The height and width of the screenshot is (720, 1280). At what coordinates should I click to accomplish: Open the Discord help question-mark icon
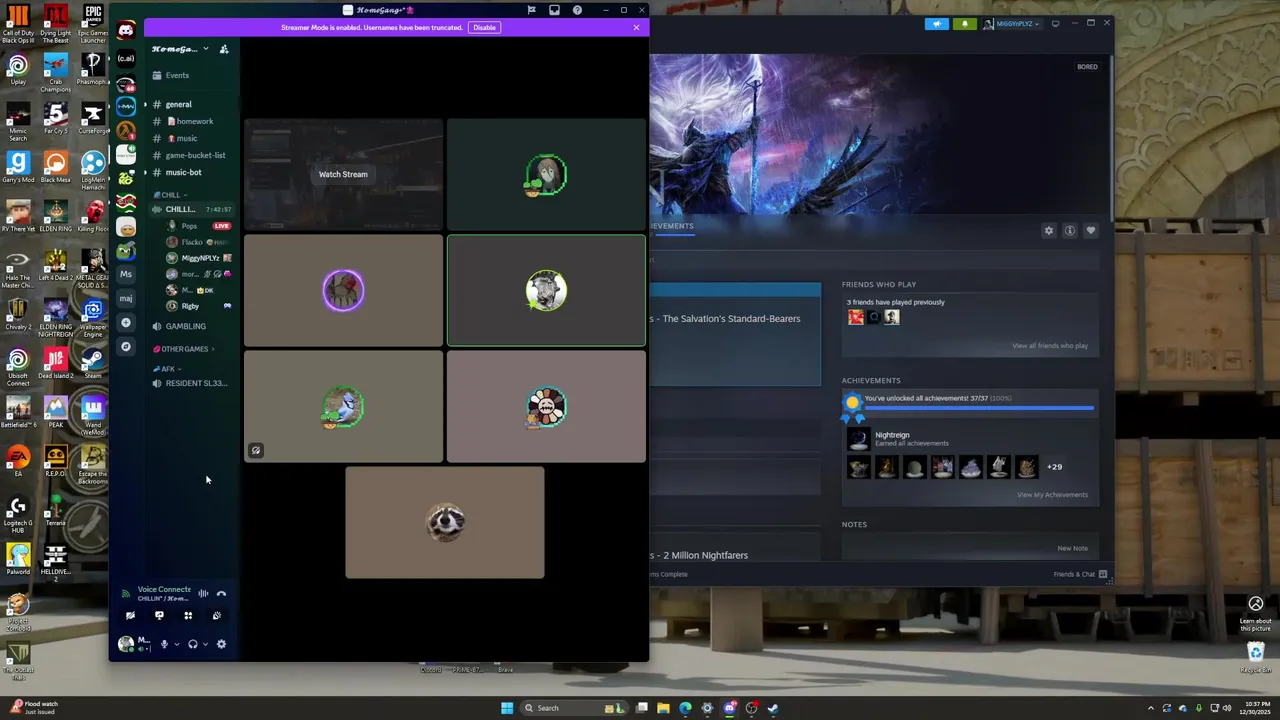(x=577, y=10)
